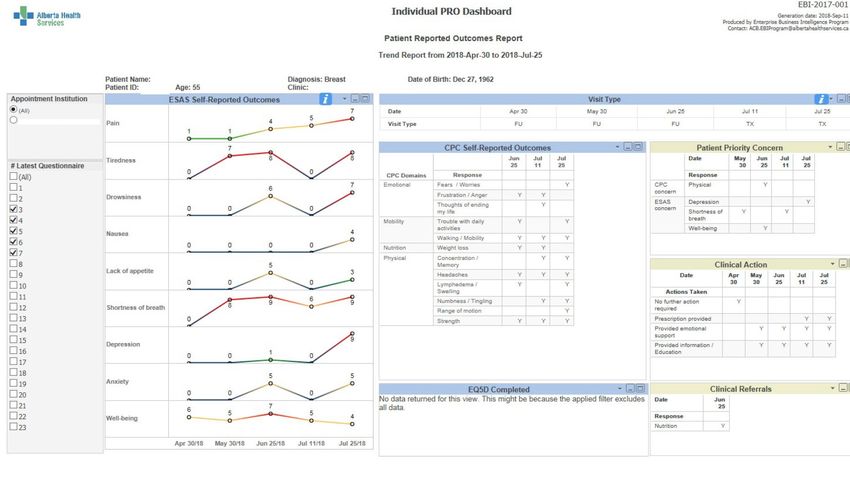Maximize the CPC Self-Reported Outcomes panel

(x=638, y=146)
